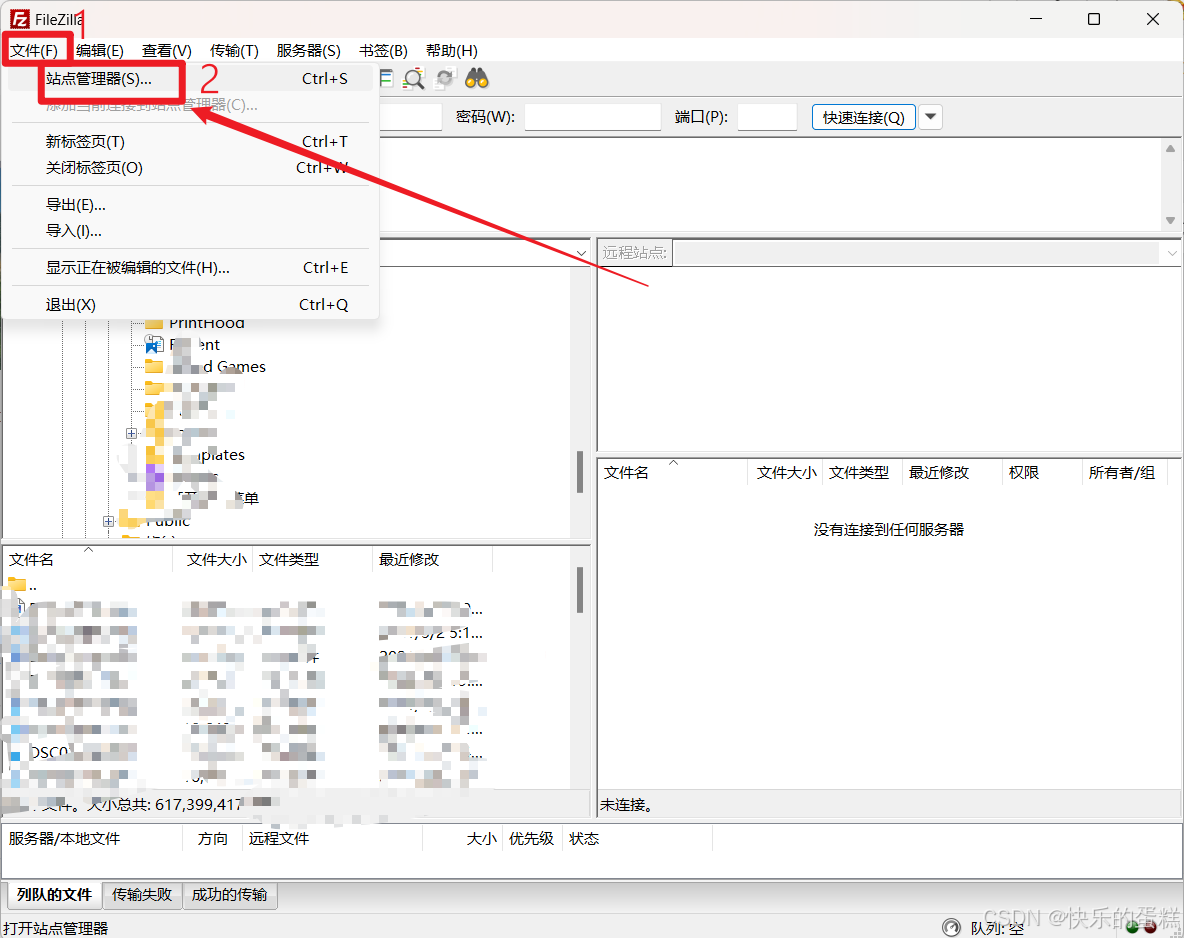Sort remote list by 权限 column

[1042, 473]
